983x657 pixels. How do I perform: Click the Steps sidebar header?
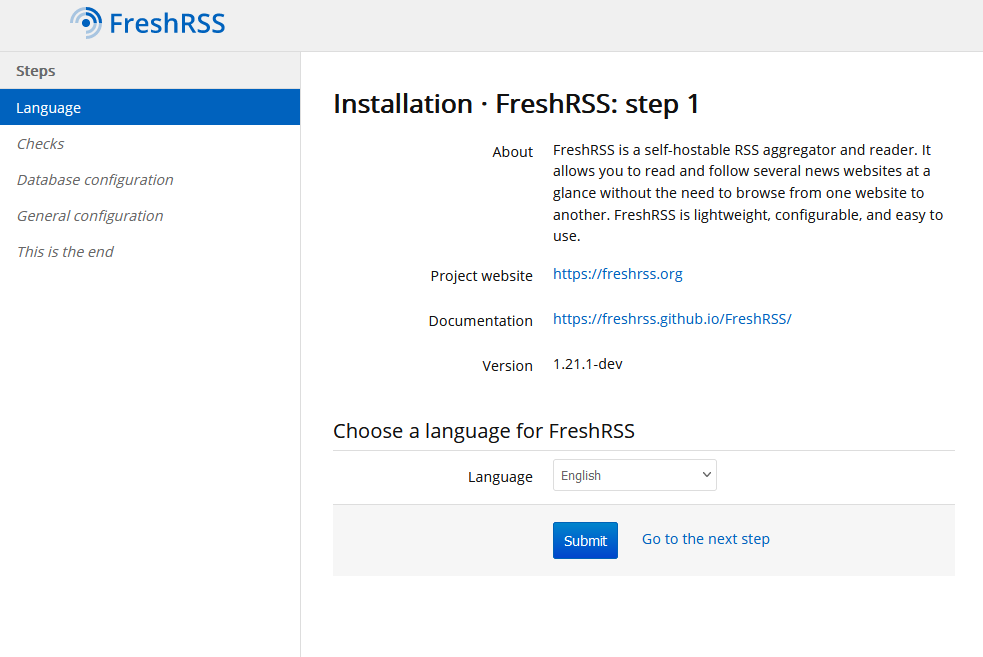point(36,71)
